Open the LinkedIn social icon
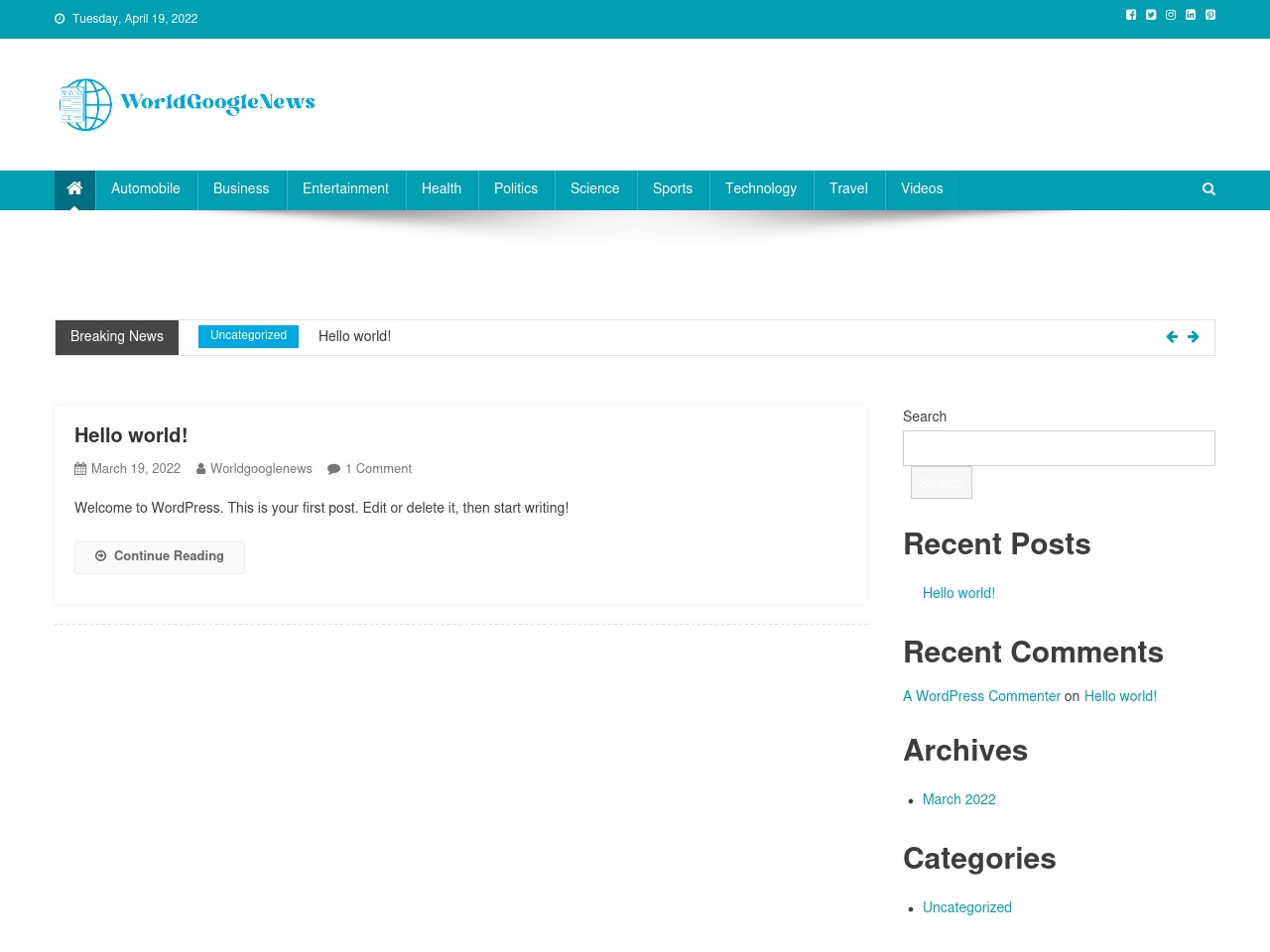Viewport: 1270px width, 952px height. click(x=1191, y=15)
